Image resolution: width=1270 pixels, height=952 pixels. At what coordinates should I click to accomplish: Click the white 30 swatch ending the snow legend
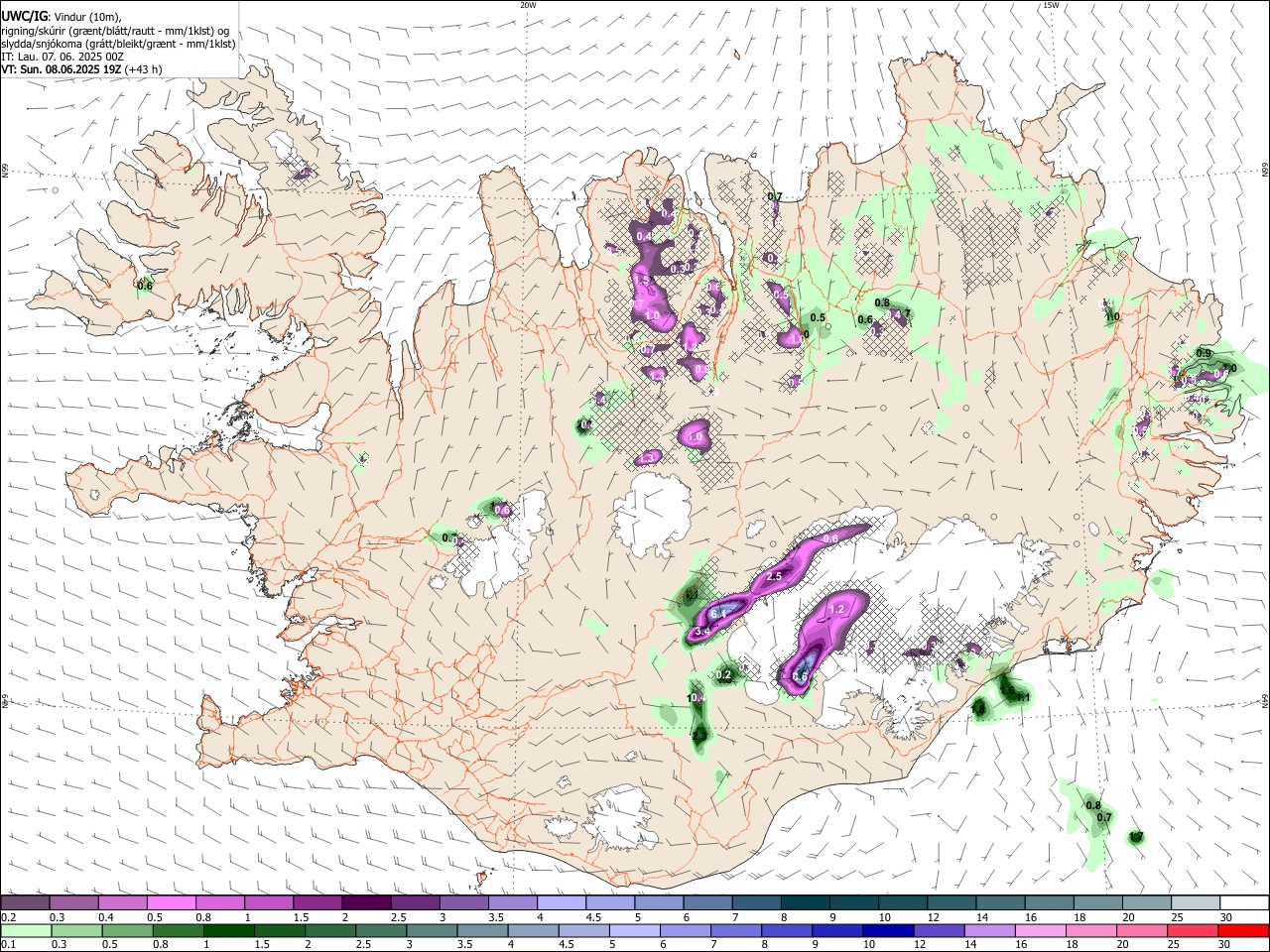click(x=1244, y=903)
